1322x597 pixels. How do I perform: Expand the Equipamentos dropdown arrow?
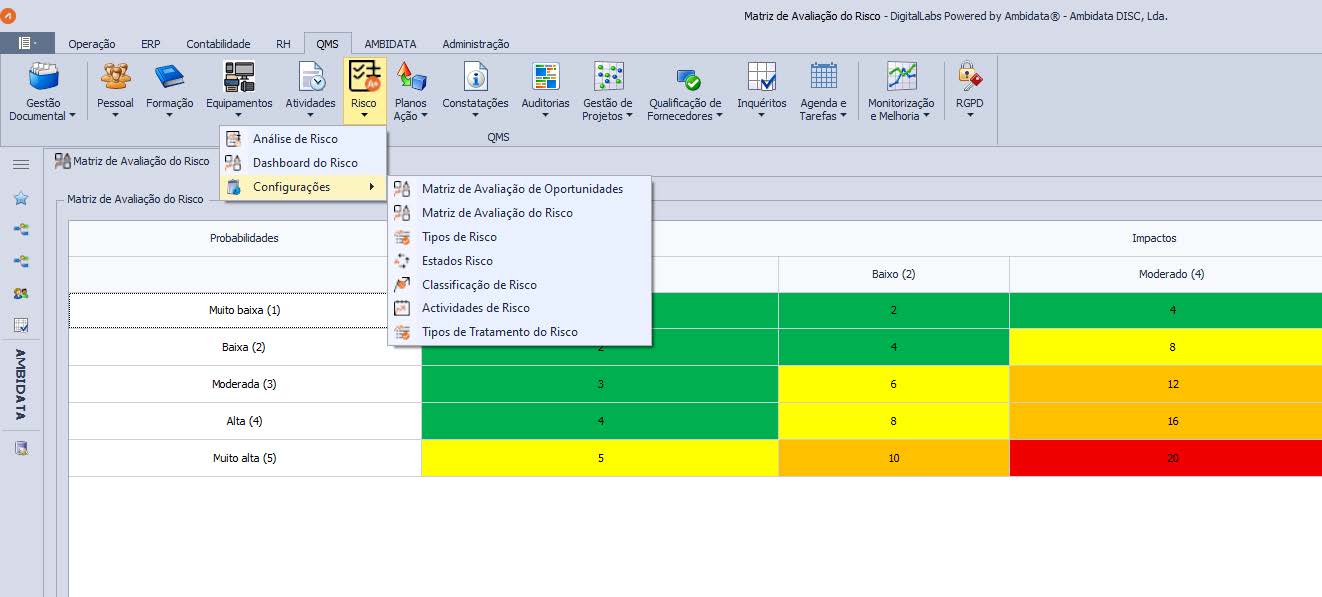click(x=239, y=116)
